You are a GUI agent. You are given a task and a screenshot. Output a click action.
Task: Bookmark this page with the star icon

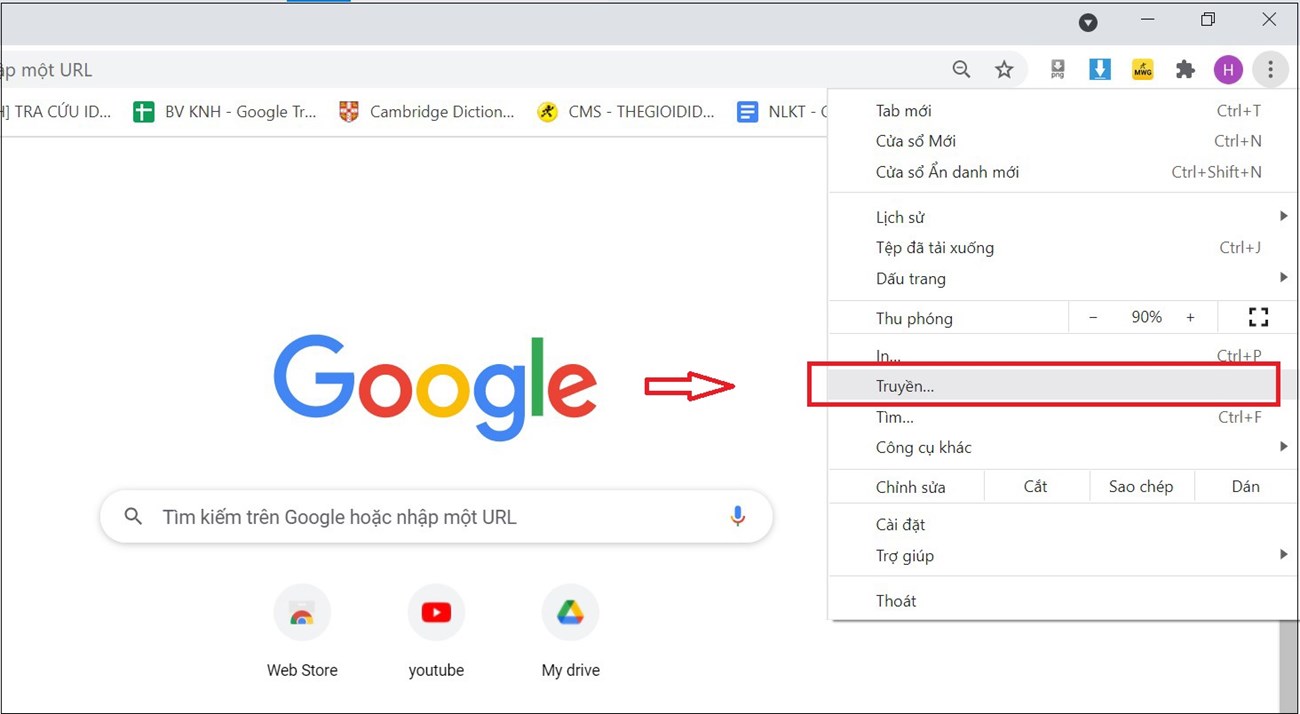tap(1004, 70)
